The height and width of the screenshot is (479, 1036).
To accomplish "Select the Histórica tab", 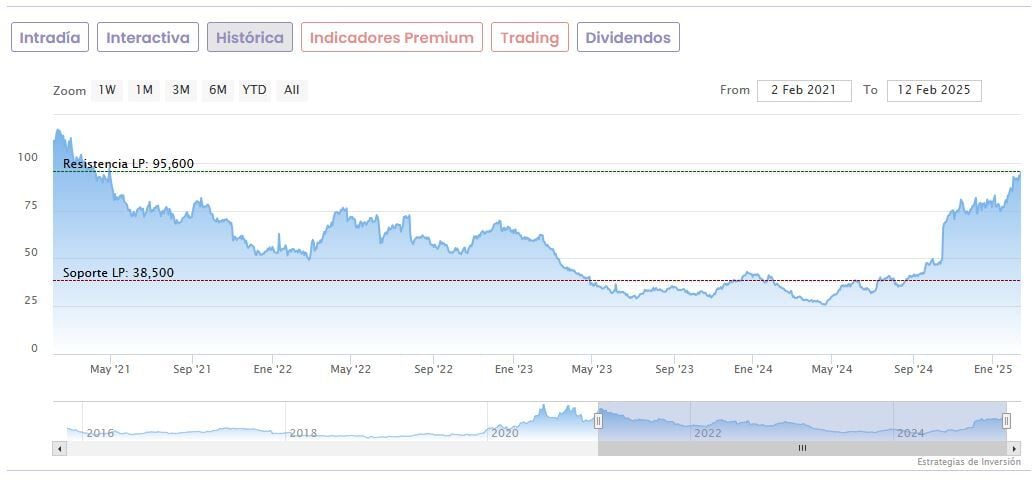I will (x=250, y=38).
